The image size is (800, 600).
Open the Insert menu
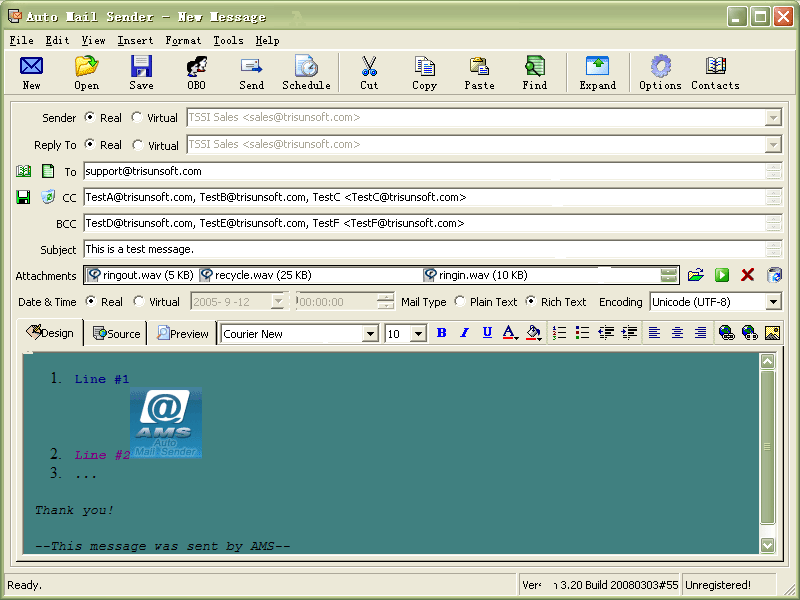coord(135,41)
